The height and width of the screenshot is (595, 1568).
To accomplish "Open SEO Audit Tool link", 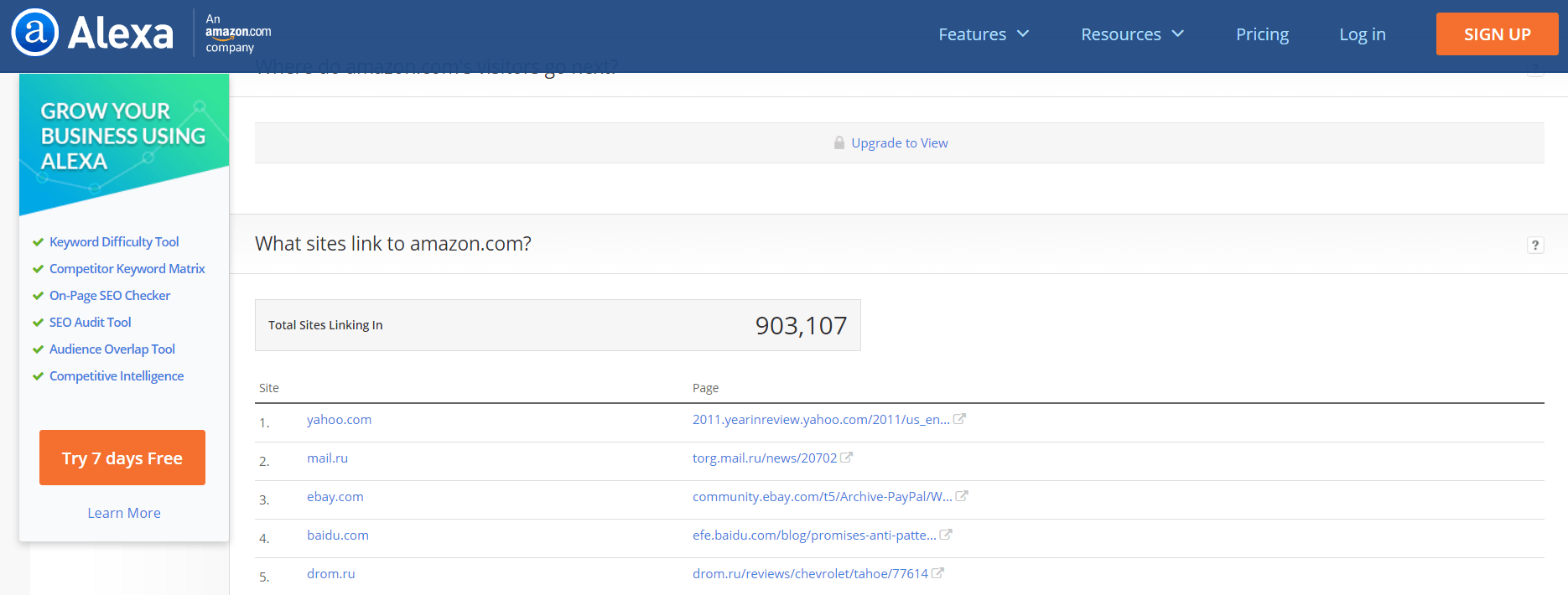I will [91, 323].
